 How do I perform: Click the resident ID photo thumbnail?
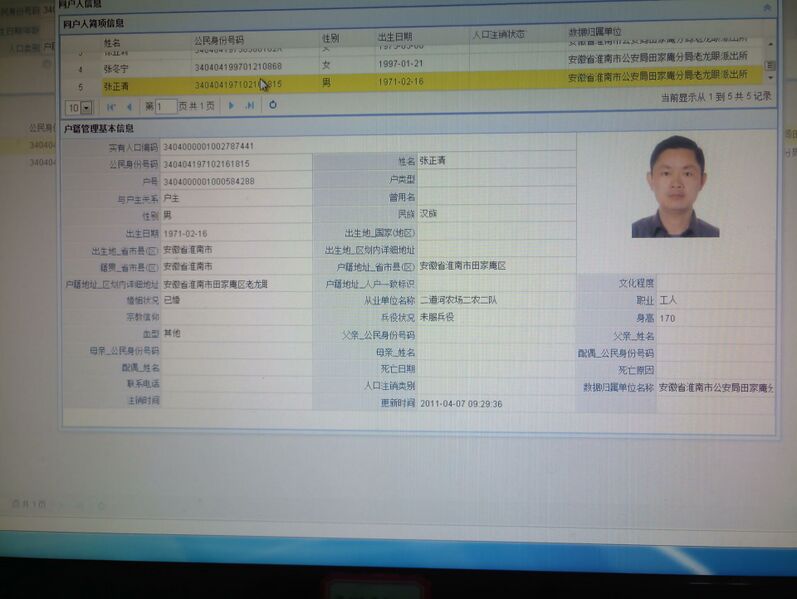(x=676, y=187)
